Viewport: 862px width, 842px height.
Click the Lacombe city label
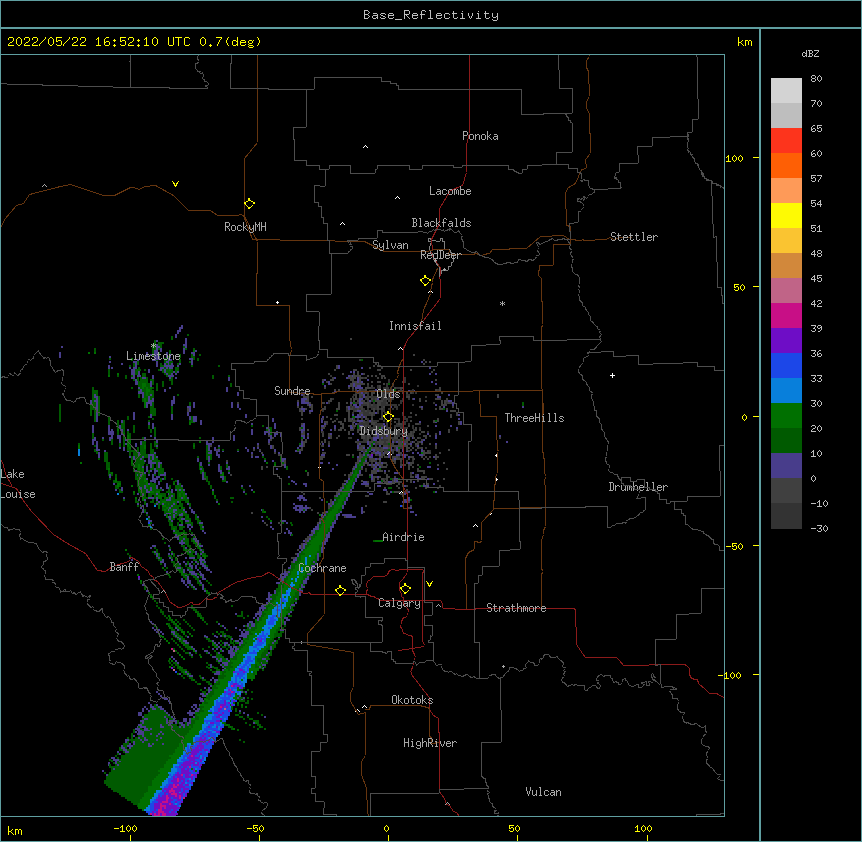450,191
